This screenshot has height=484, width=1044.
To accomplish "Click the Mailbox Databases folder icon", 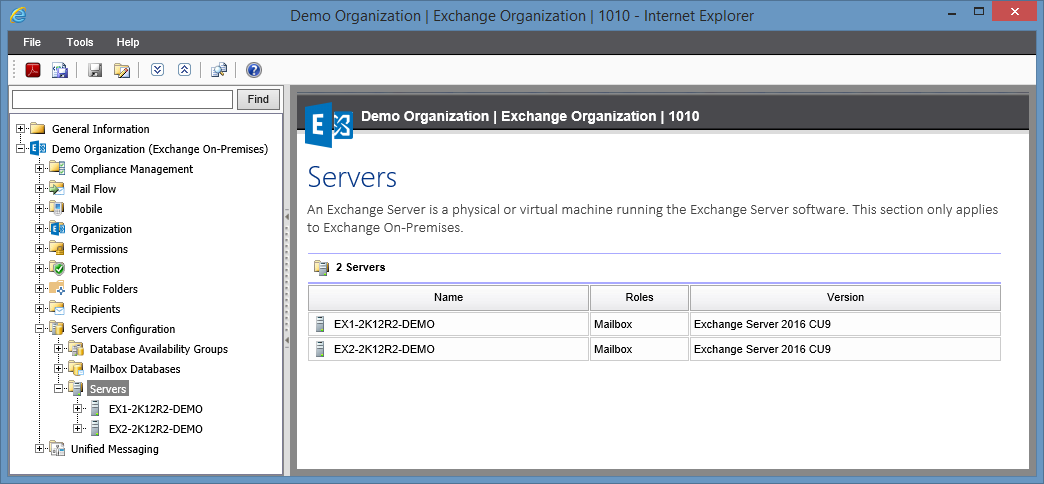I will coord(76,368).
